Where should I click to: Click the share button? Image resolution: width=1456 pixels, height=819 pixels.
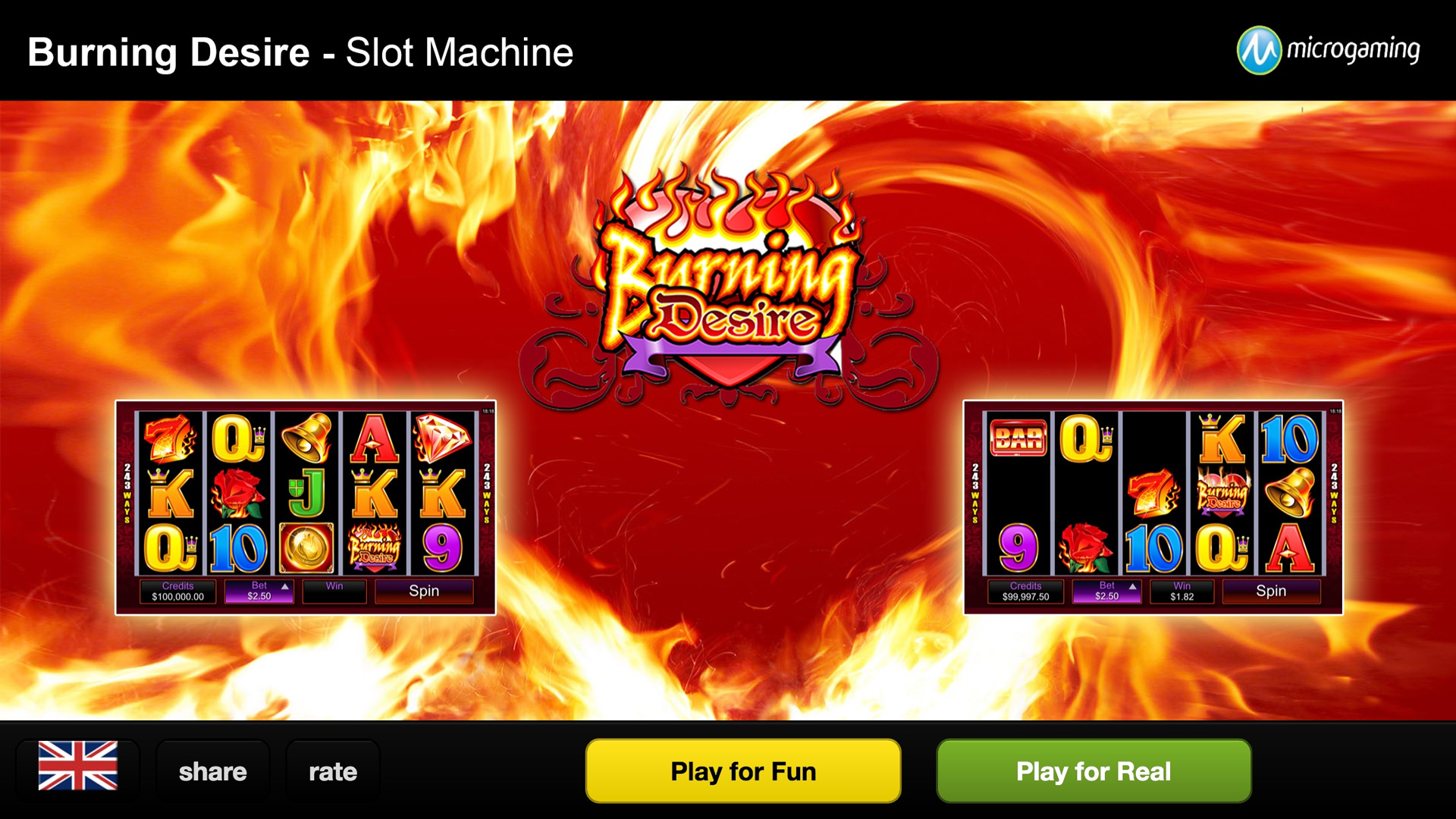click(x=213, y=771)
